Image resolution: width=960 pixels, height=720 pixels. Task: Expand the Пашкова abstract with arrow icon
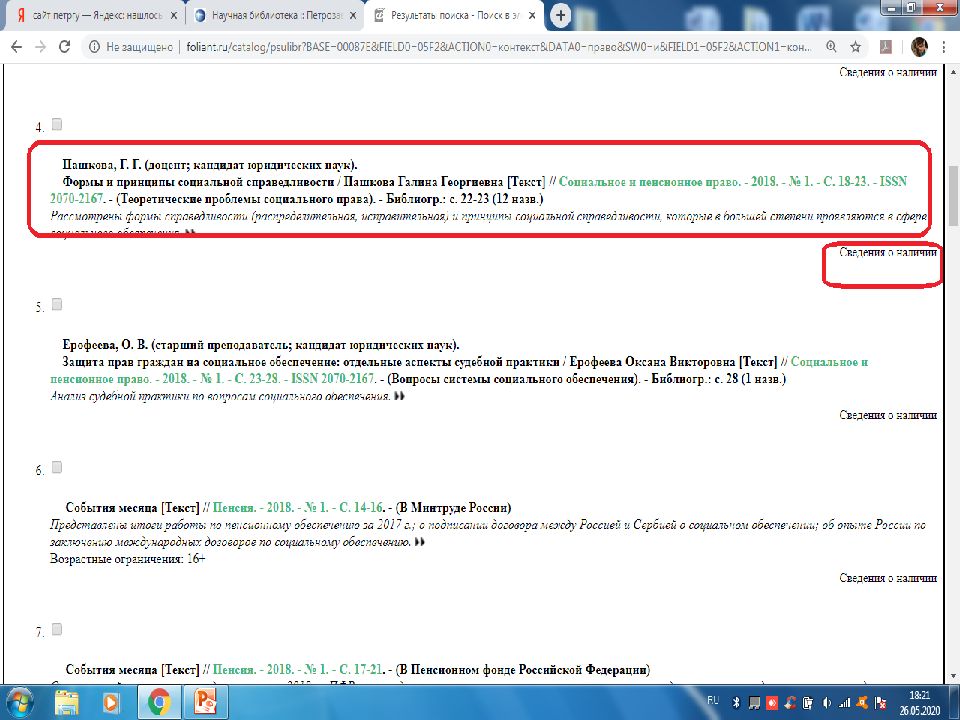[190, 232]
